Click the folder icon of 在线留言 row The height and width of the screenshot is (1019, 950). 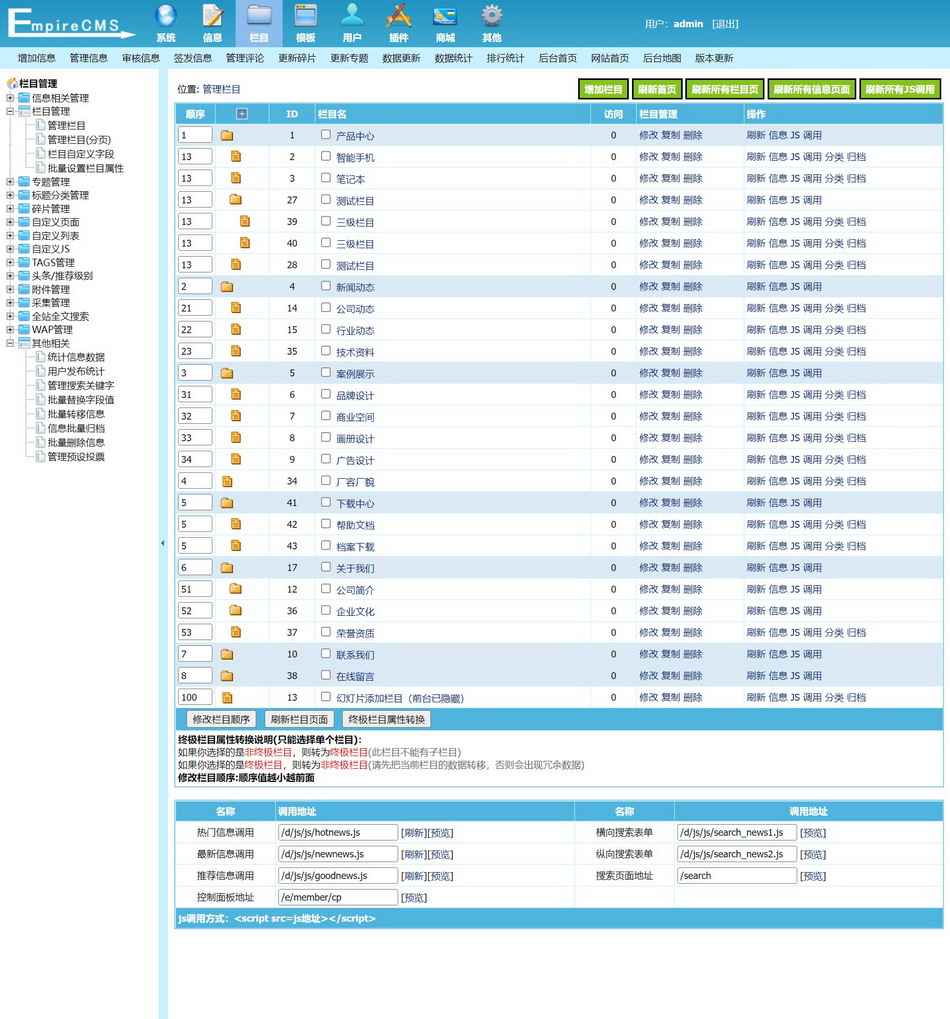(x=227, y=676)
